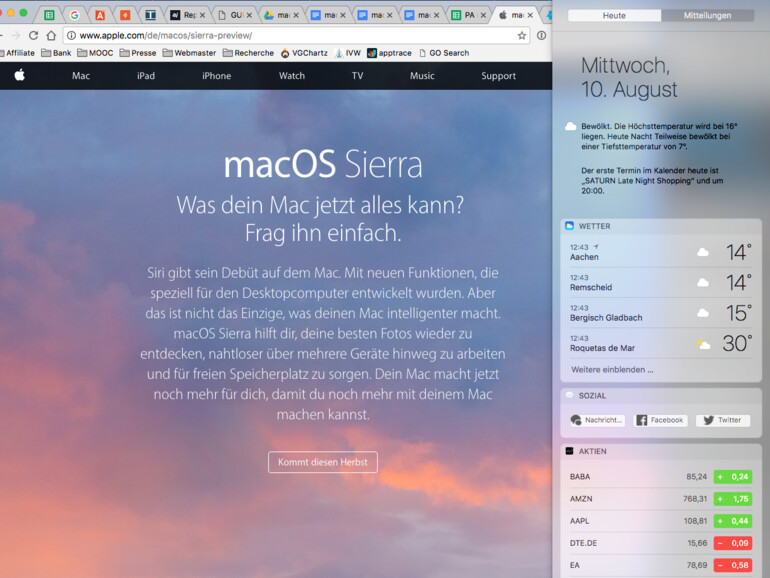The height and width of the screenshot is (578, 770).
Task: Toggle DTE.DE change value -0,09
Action: point(733,543)
